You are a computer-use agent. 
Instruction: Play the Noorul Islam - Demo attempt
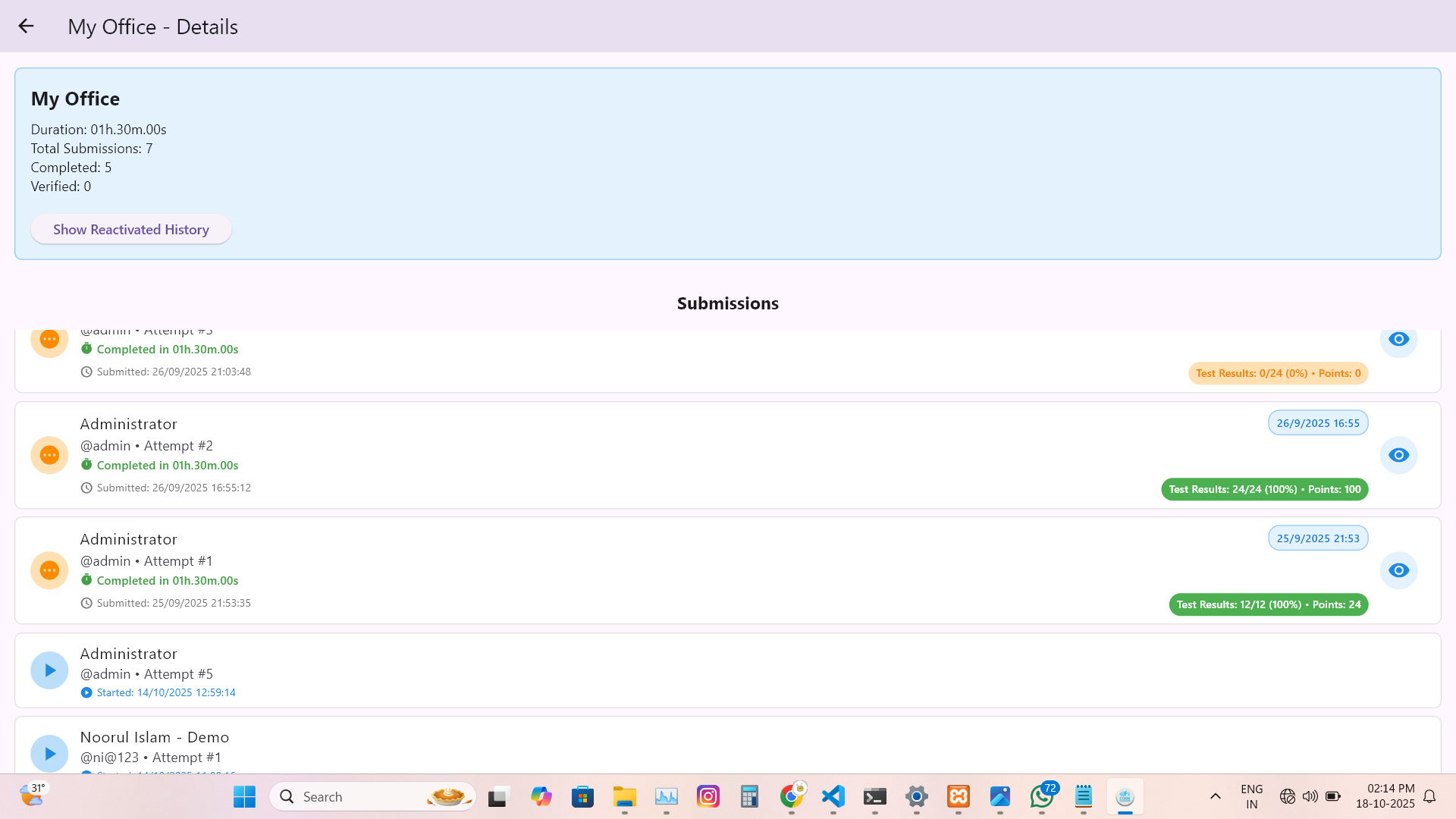(49, 753)
